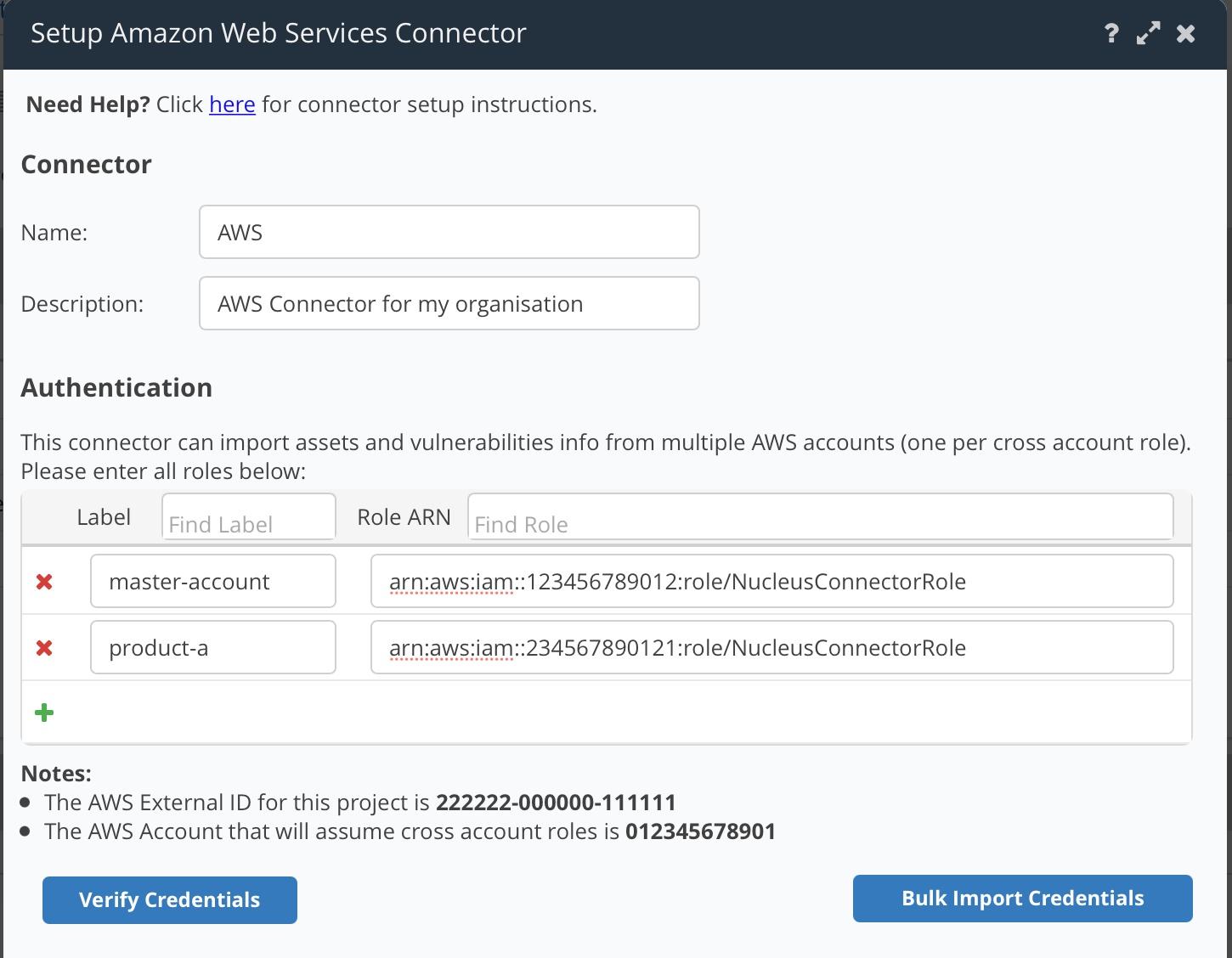Click the 'Name:' field label
This screenshot has height=958, width=1232.
tap(54, 233)
